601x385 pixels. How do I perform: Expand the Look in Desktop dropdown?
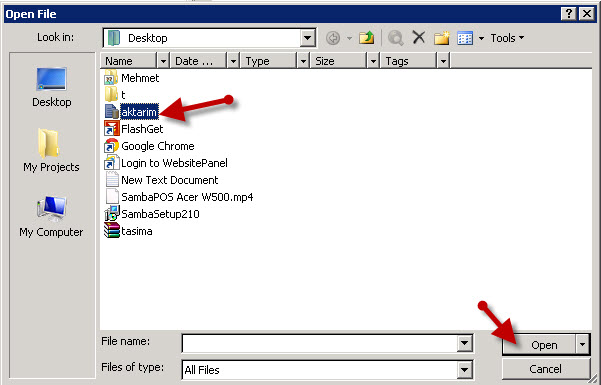(x=307, y=38)
